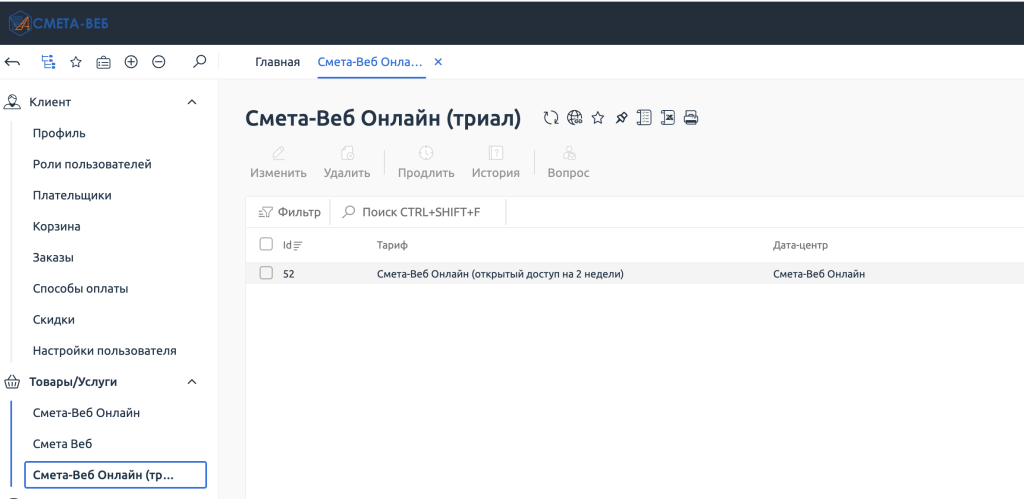Open Скидки menu item
Viewport: 1024px width, 499px height.
pos(54,320)
